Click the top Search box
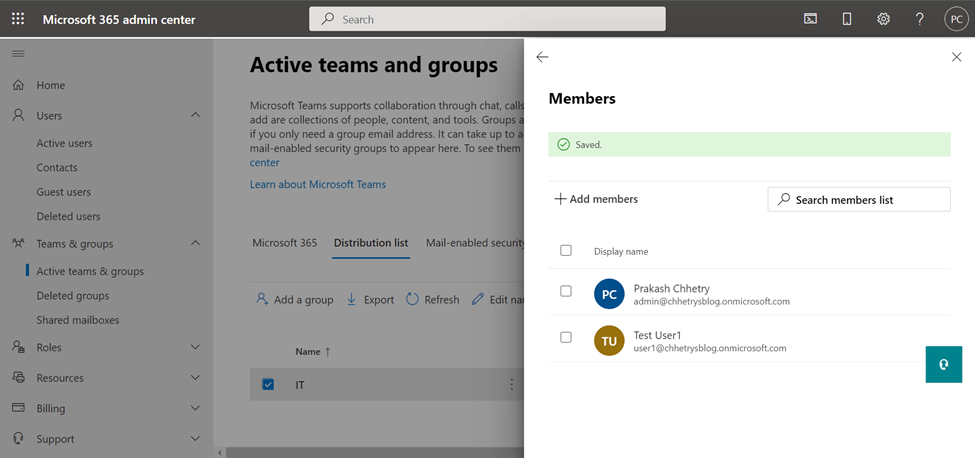This screenshot has height=458, width=975. (x=488, y=19)
